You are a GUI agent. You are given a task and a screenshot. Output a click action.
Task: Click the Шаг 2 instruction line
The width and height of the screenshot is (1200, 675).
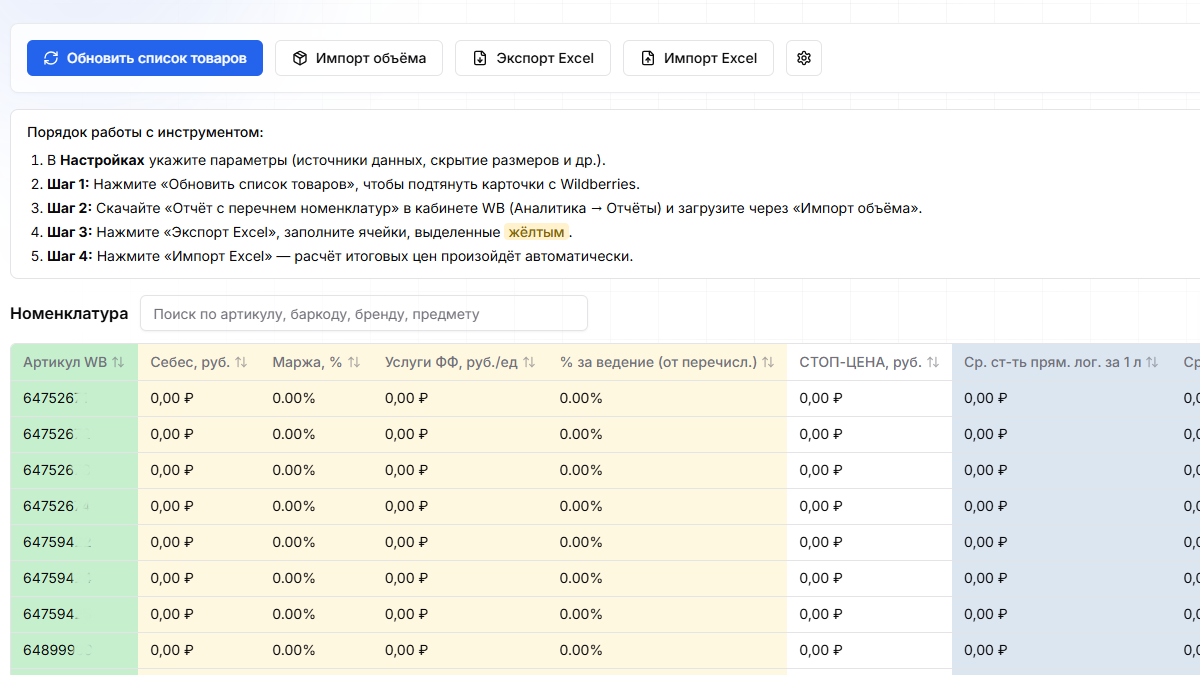(484, 208)
